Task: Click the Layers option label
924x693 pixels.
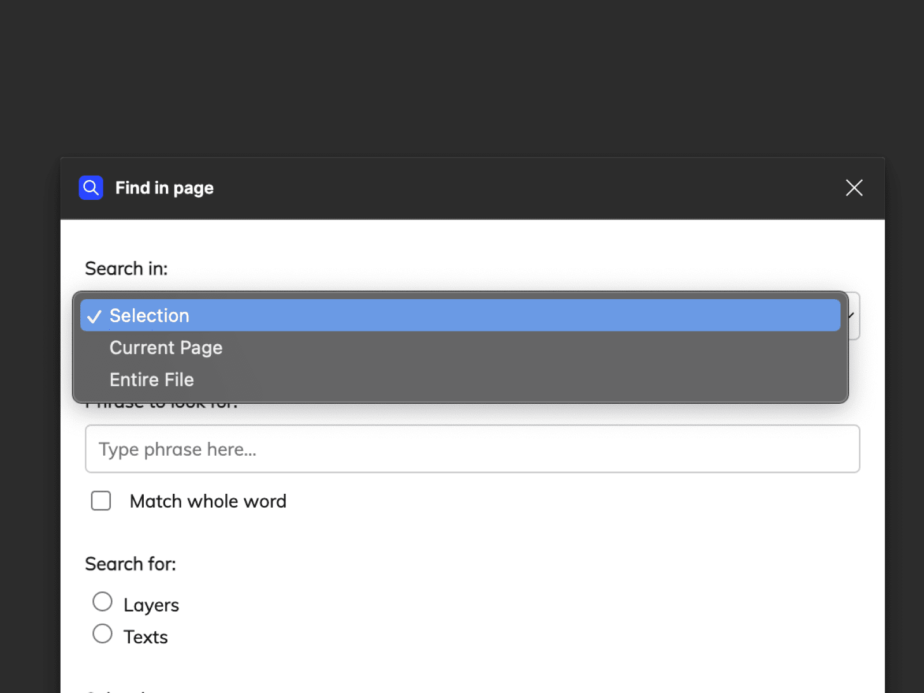Action: click(151, 605)
